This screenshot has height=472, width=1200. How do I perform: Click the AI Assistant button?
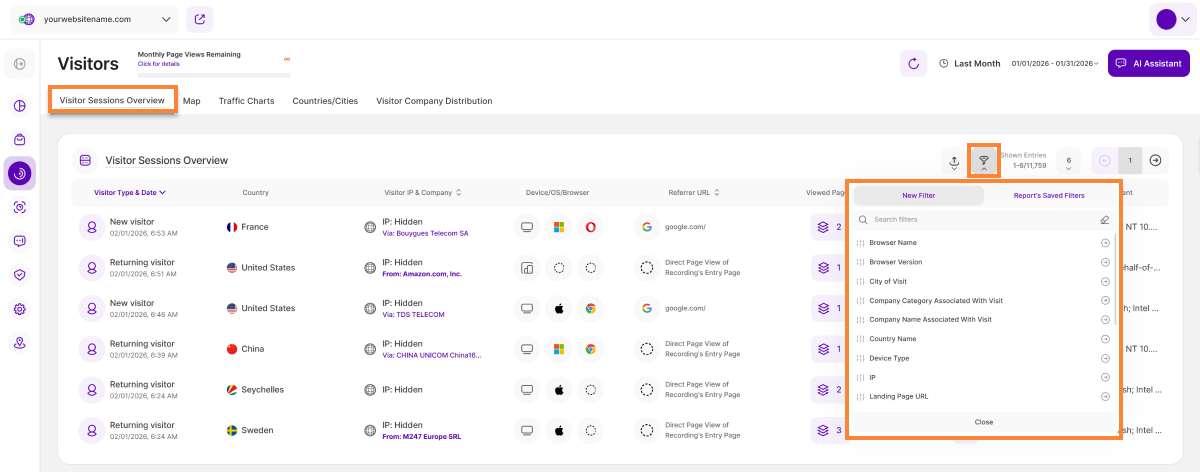coord(1148,63)
